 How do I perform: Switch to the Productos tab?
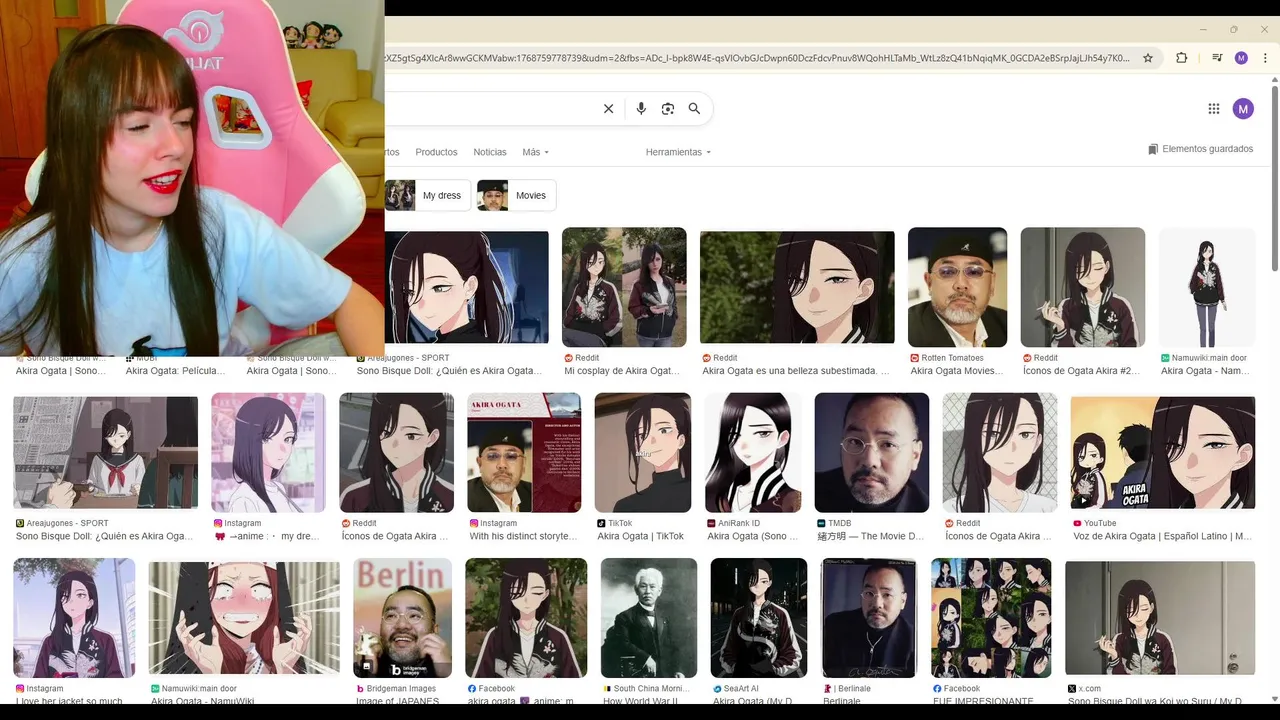[436, 152]
